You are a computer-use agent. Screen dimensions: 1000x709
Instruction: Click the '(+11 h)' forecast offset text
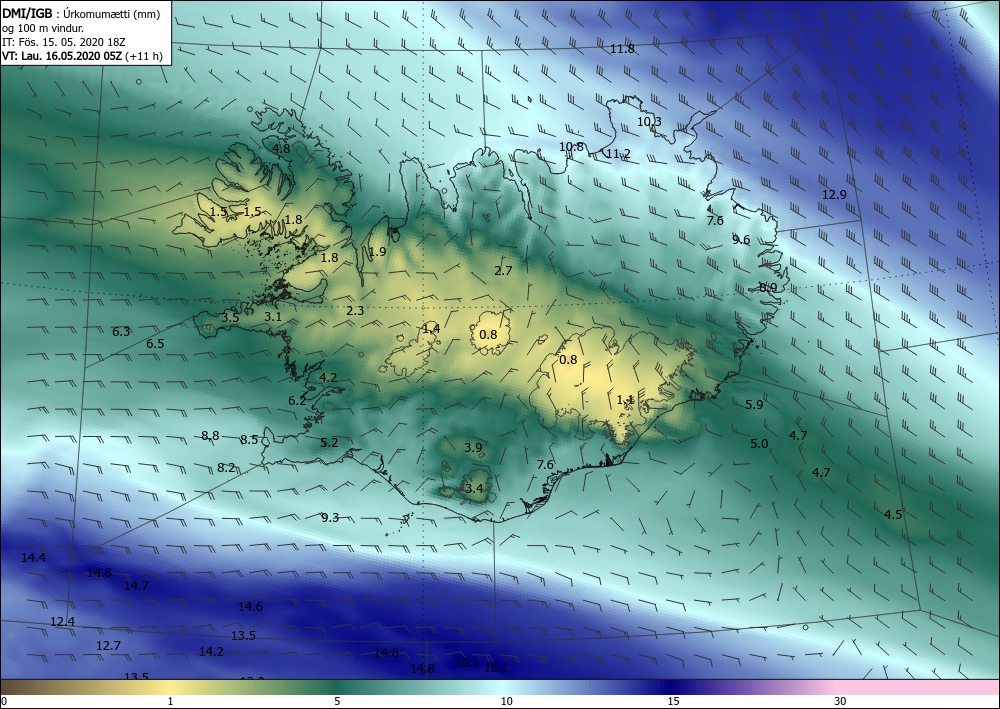coord(144,56)
